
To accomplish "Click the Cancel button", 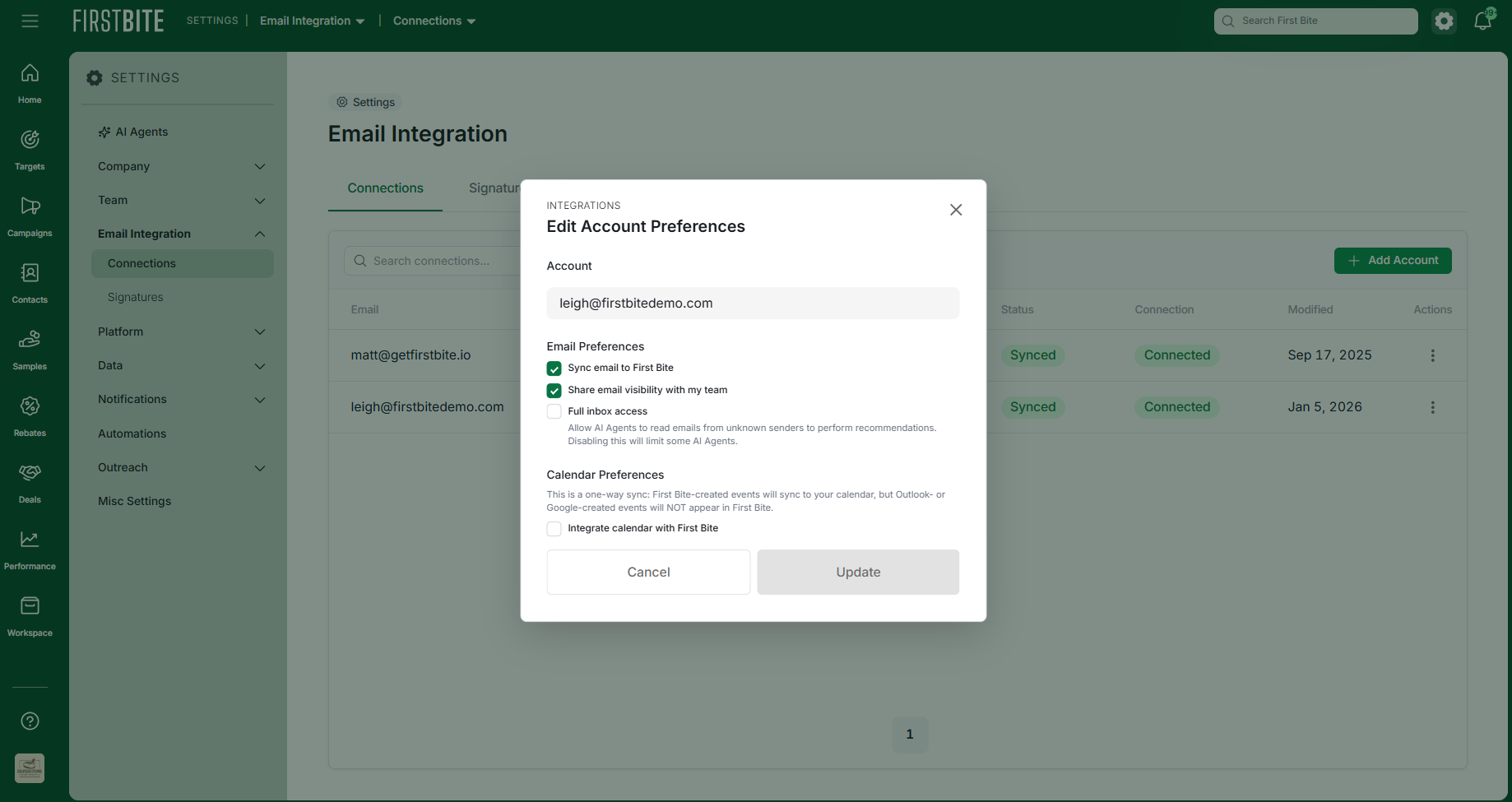I will click(648, 572).
